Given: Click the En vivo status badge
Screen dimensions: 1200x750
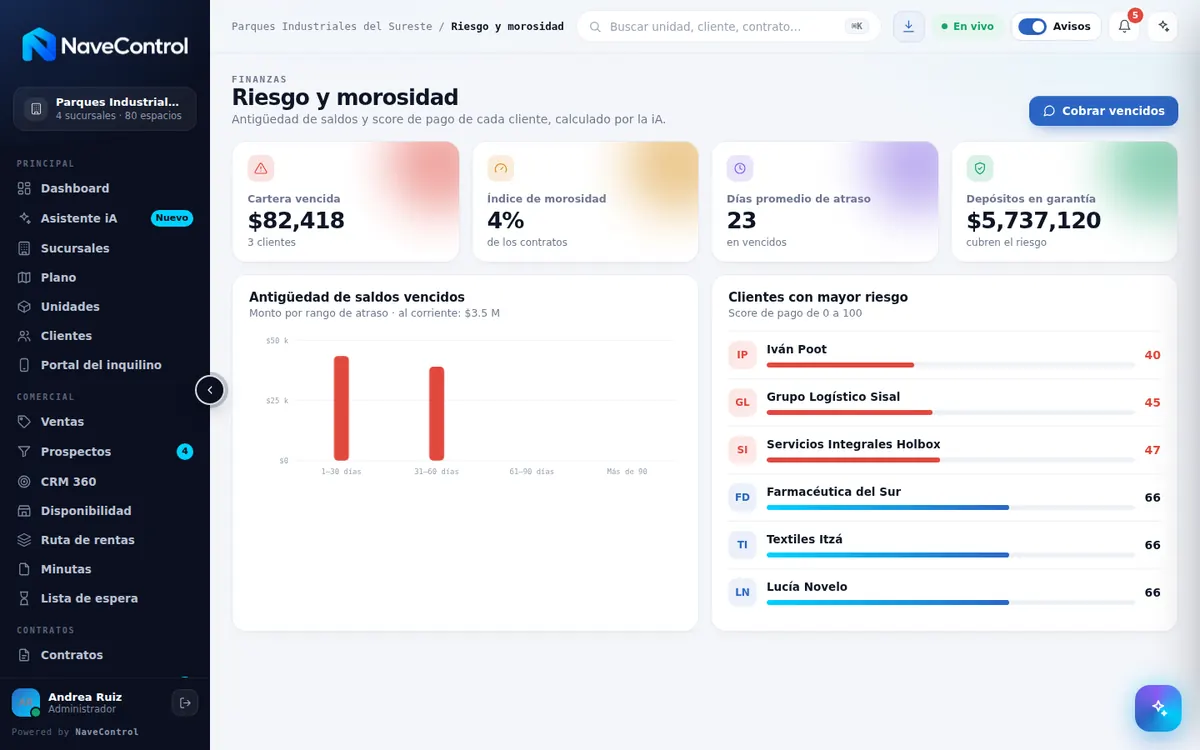Looking at the screenshot, I should tap(967, 26).
